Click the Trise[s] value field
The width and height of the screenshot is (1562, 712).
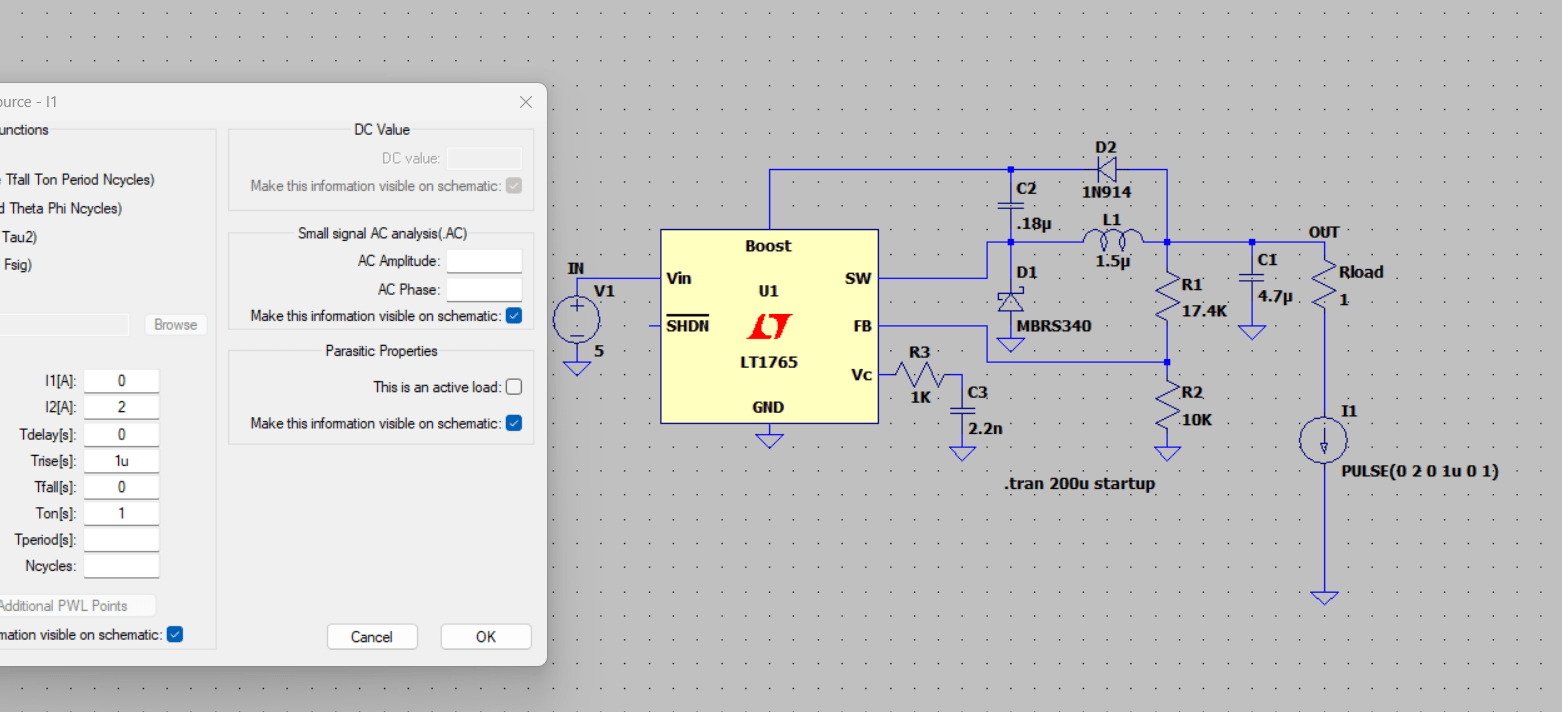(x=121, y=460)
